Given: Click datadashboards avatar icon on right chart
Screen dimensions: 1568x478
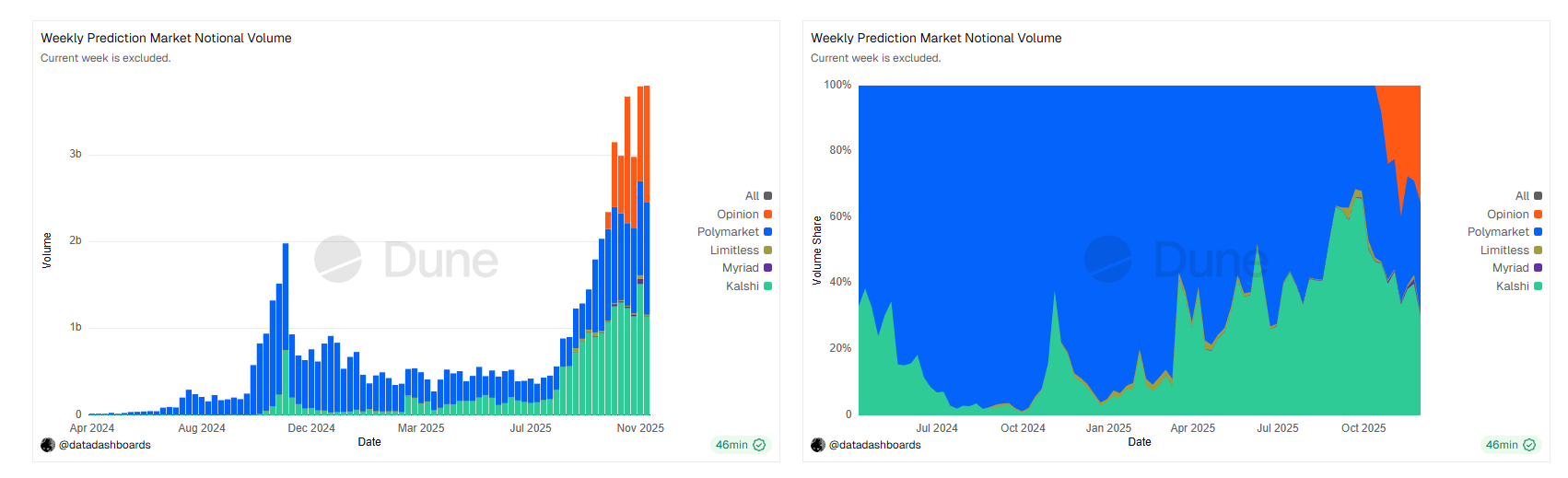Looking at the screenshot, I should [x=818, y=445].
